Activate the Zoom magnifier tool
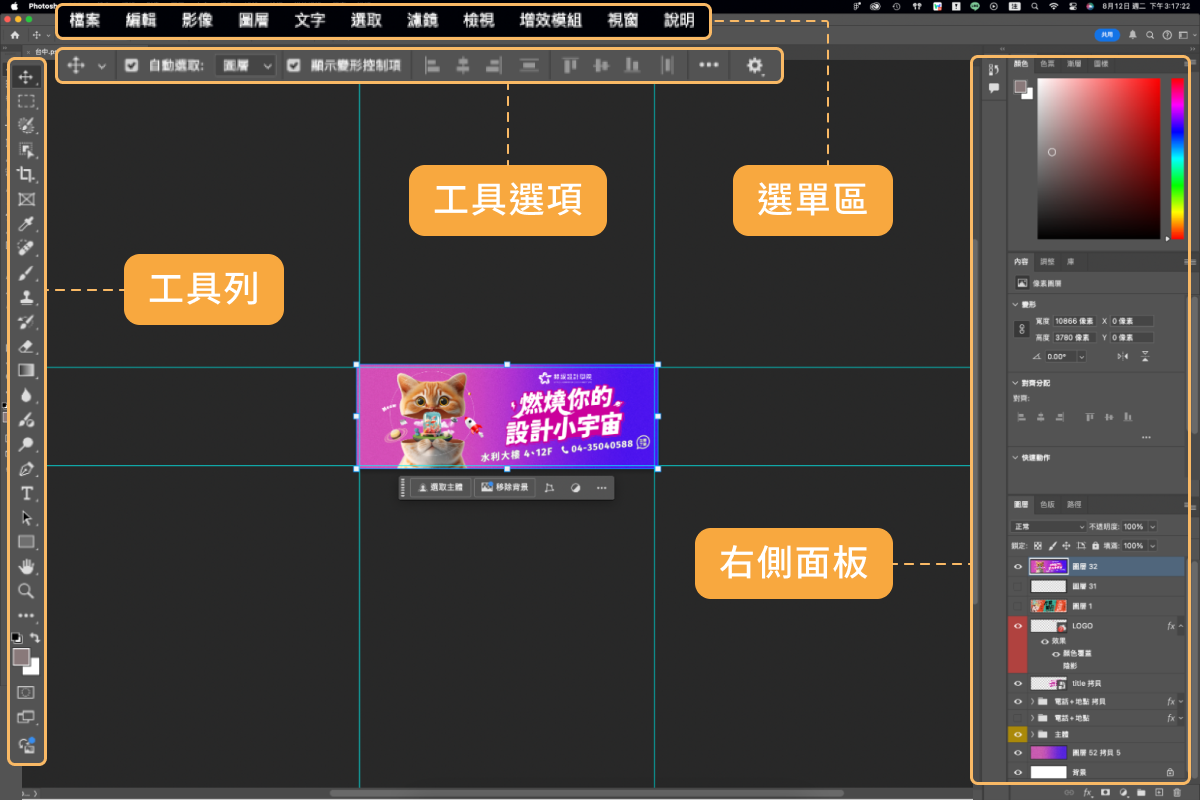 point(27,591)
